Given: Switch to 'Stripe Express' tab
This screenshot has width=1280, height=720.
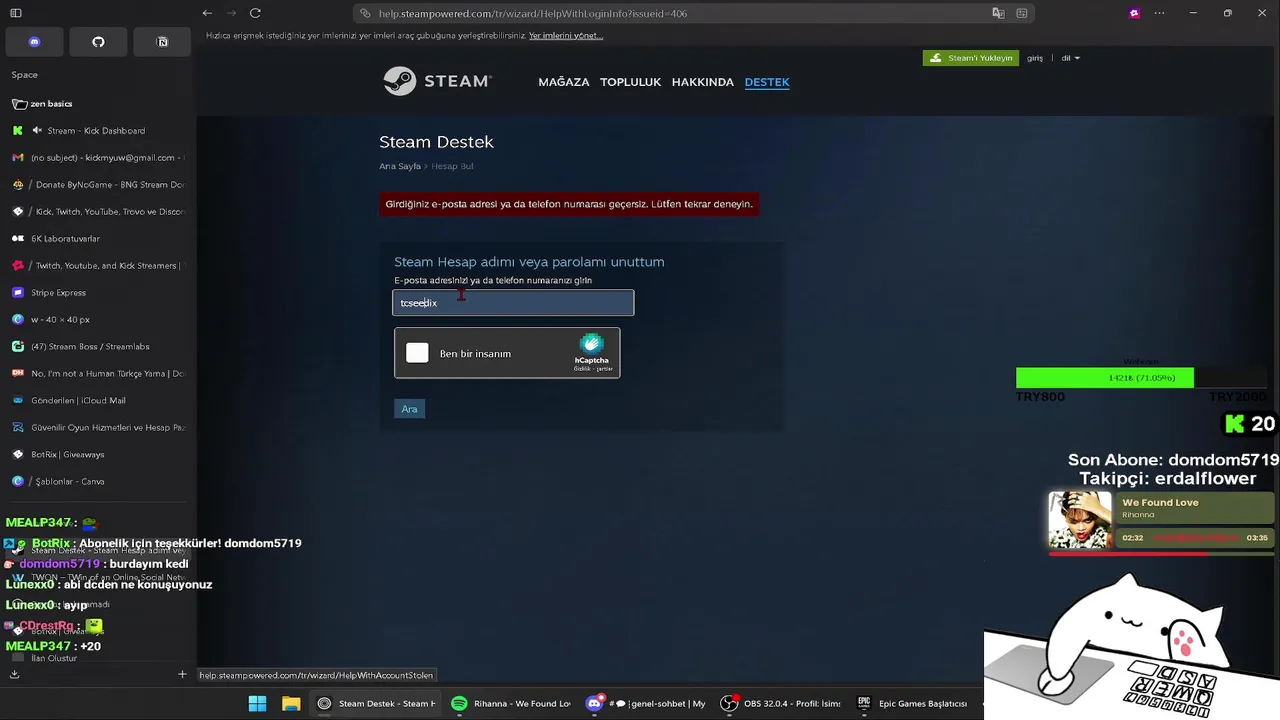Looking at the screenshot, I should 98,293.
